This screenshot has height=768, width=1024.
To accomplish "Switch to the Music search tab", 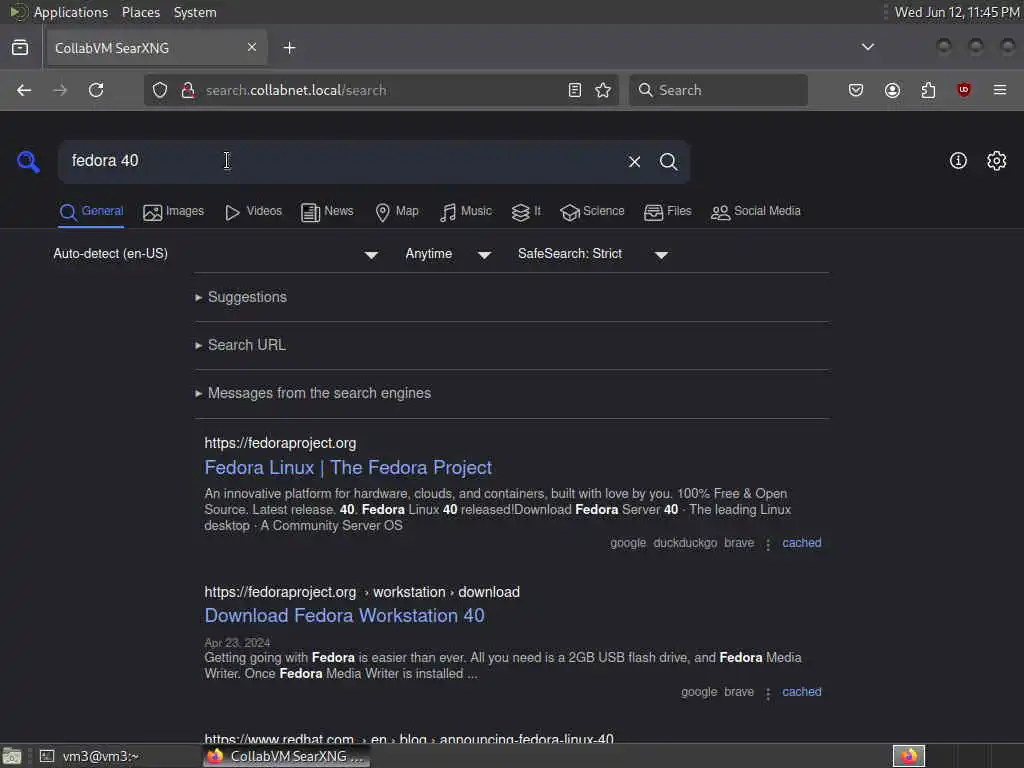I will (465, 212).
